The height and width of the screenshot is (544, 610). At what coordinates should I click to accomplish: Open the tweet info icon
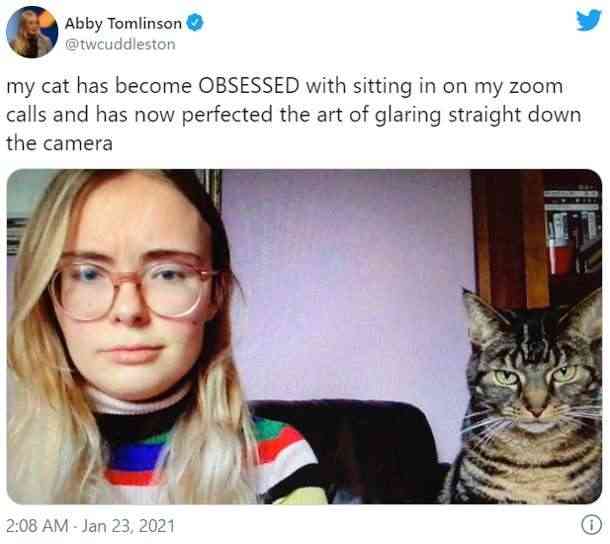point(591,525)
